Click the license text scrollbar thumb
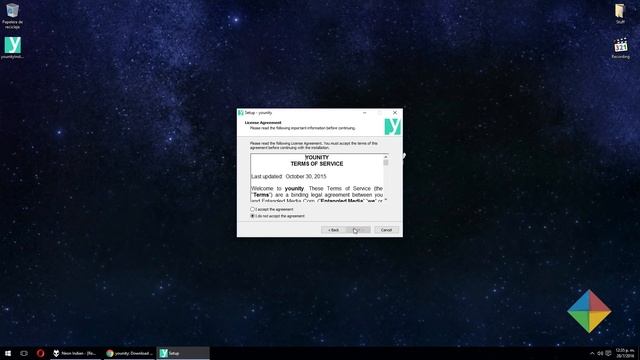Viewport: 640px width, 360px height. click(386, 163)
